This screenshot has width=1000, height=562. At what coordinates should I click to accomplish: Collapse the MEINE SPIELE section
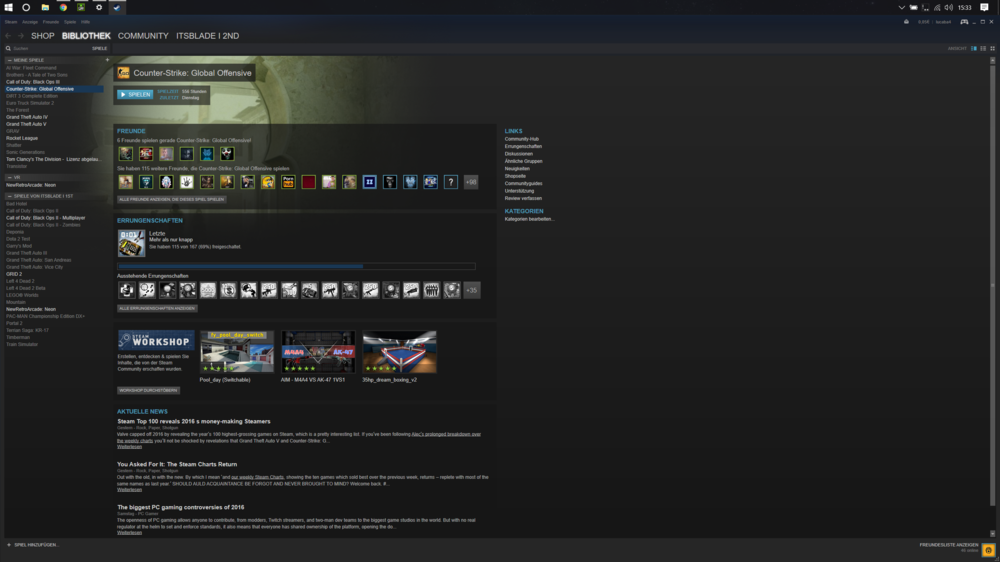pyautogui.click(x=9, y=60)
